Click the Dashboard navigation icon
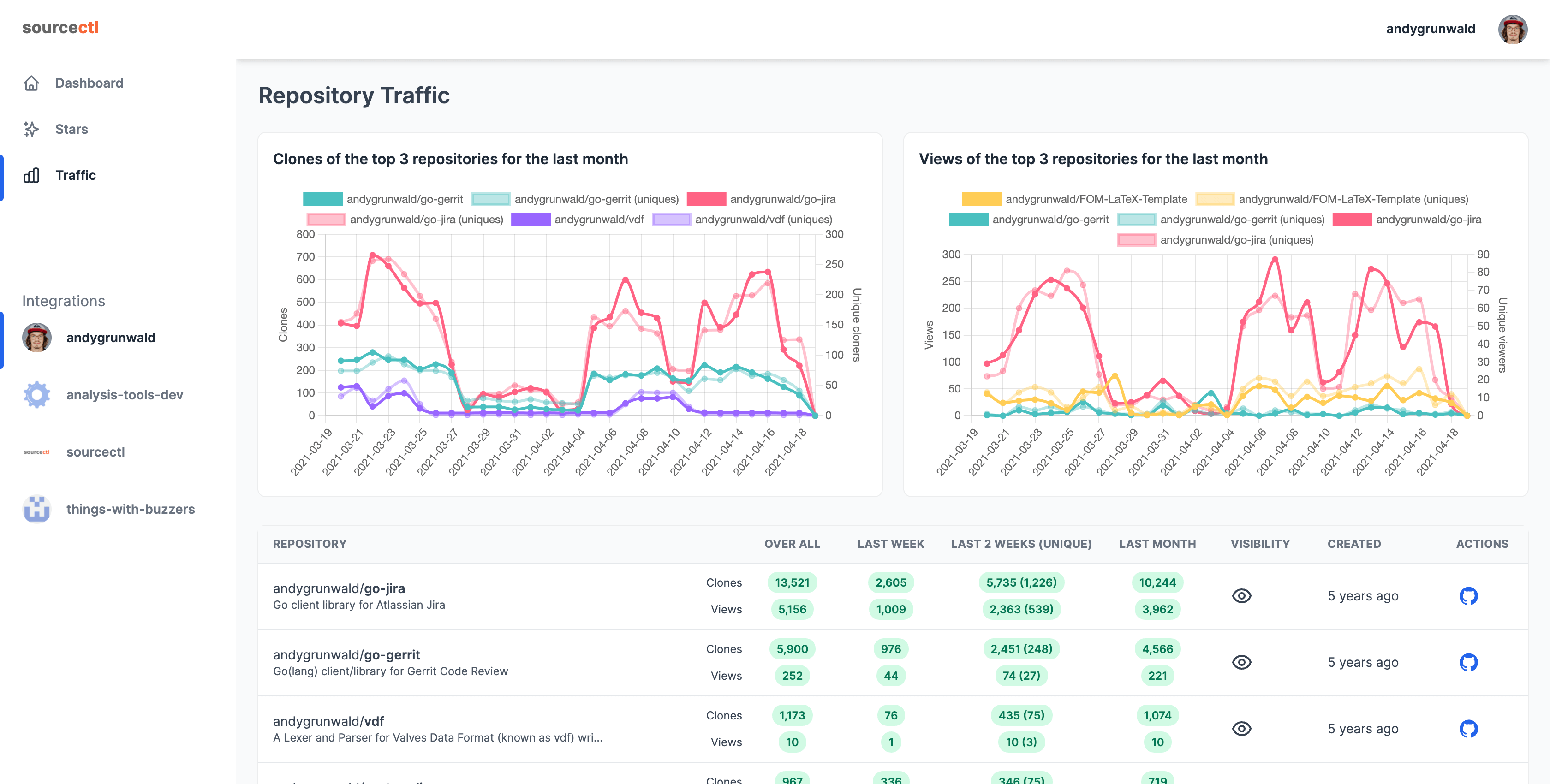This screenshot has width=1550, height=784. coord(31,83)
